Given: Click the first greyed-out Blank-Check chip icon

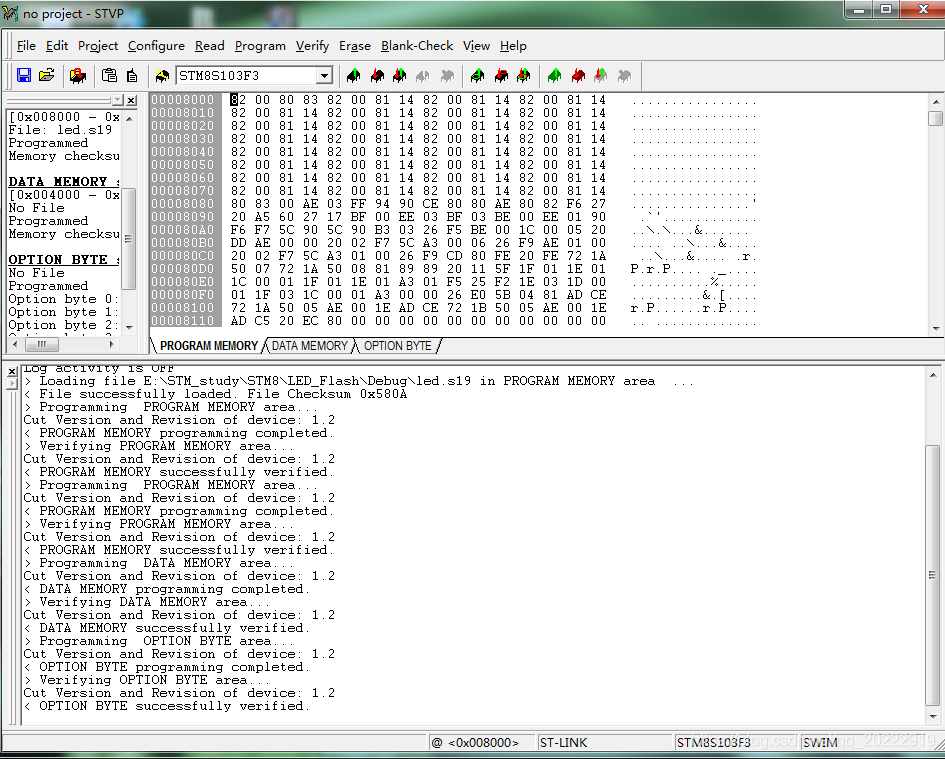Looking at the screenshot, I should [x=447, y=75].
